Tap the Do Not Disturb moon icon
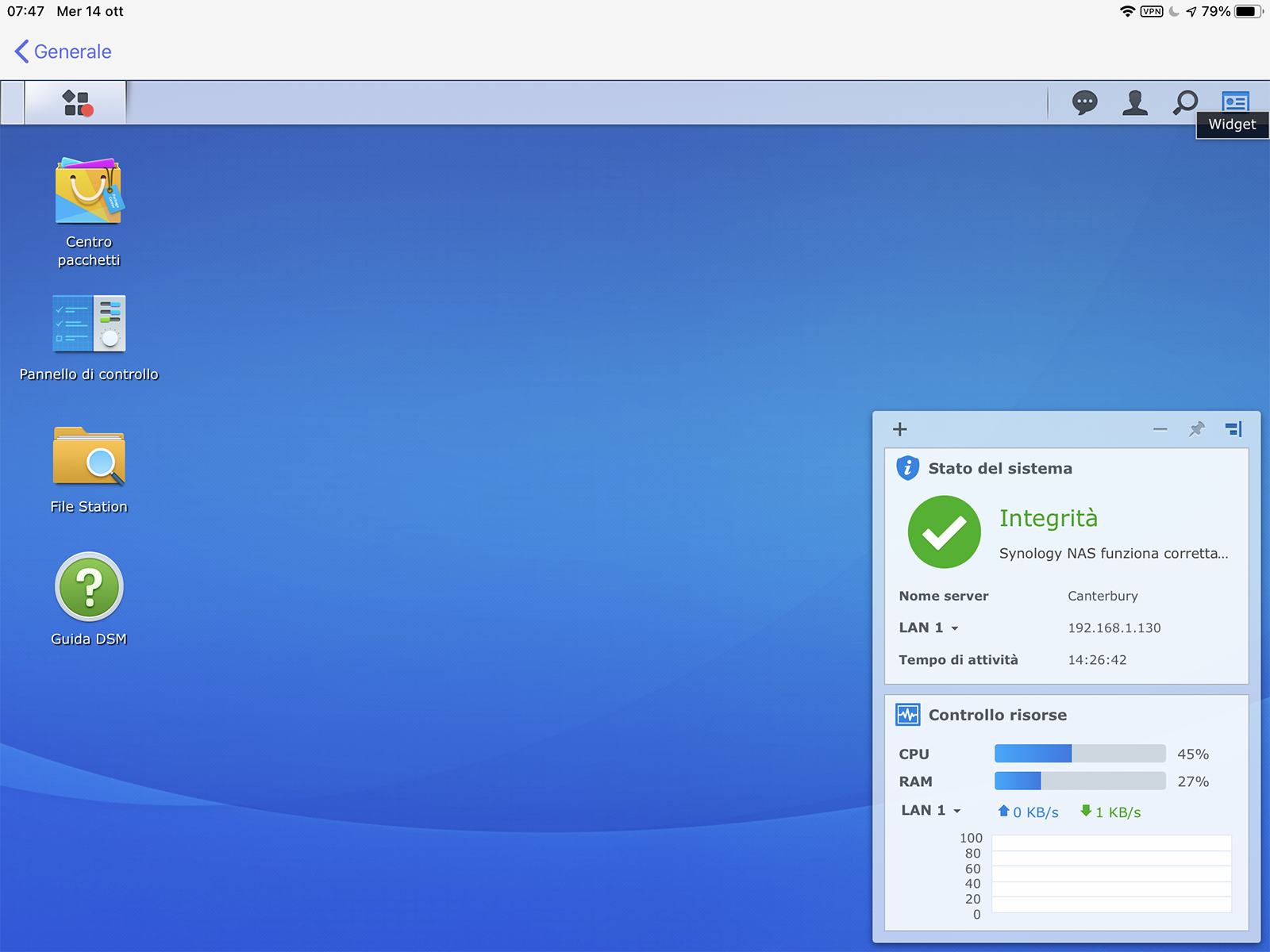Screen dimensions: 1270x952 click(x=1174, y=11)
